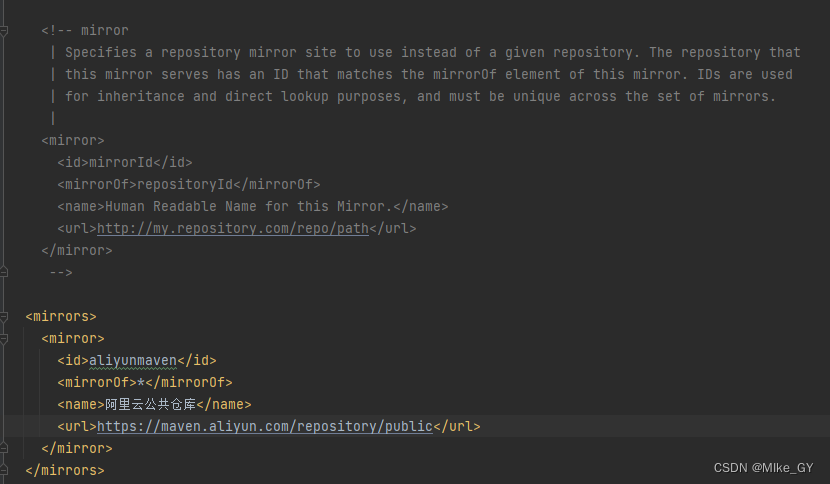
Task: Place cursor in opening <mirrors> tag
Action: tap(61, 316)
